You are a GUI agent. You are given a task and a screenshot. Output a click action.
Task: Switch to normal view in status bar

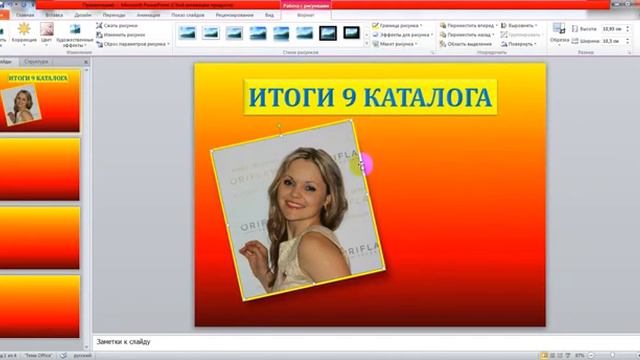tap(544, 356)
